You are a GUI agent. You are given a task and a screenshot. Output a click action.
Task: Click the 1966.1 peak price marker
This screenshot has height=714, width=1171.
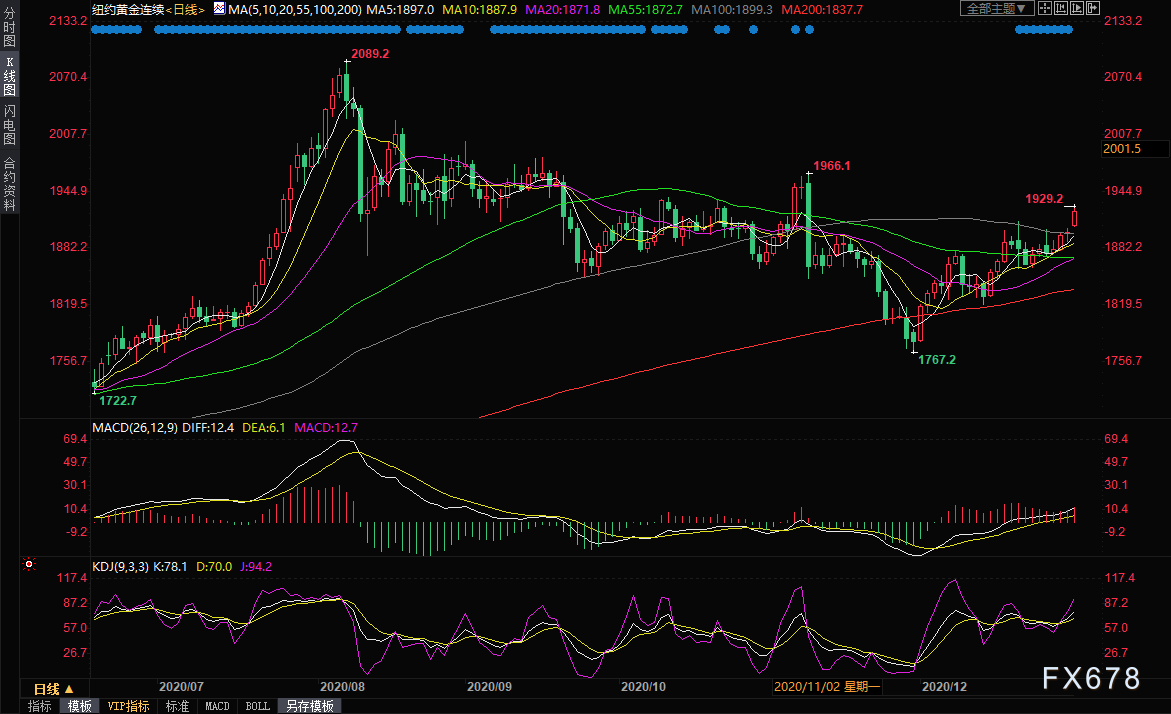[832, 166]
